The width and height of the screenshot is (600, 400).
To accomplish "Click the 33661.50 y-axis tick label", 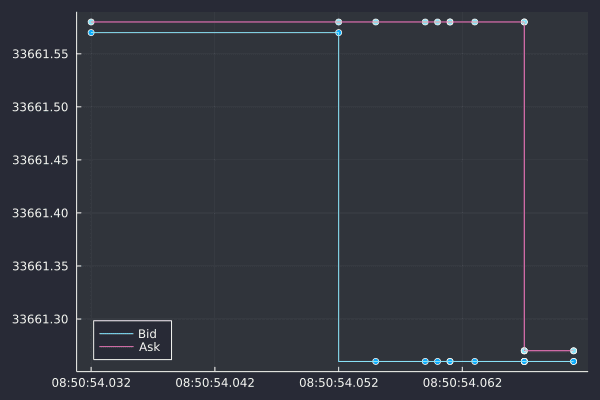I will click(39, 107).
